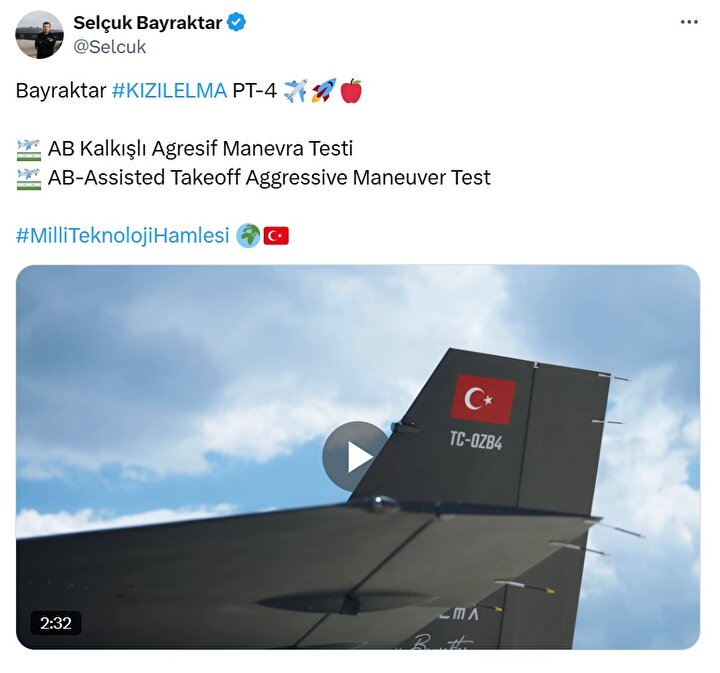Viewport: 720px width, 673px height.
Task: Click takeoff emoji before AB-Assisted Takeoff line
Action: pyautogui.click(x=28, y=179)
